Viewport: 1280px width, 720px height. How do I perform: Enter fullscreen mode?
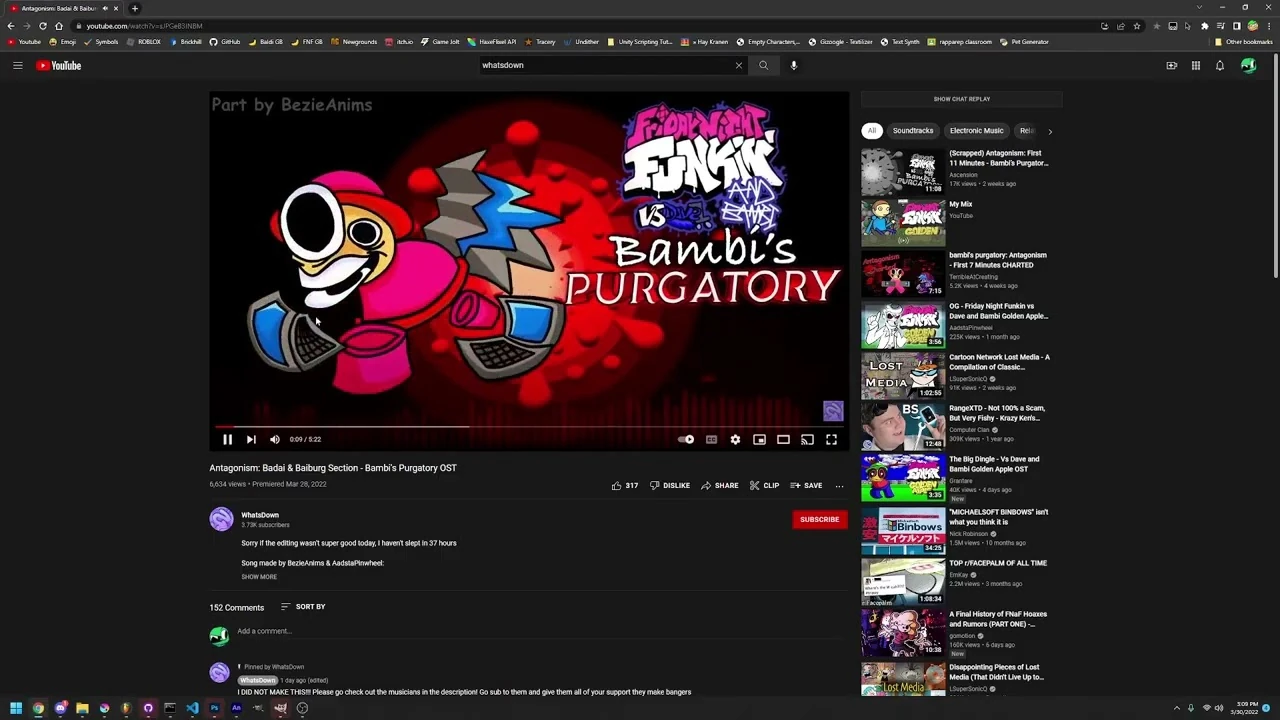[x=831, y=439]
